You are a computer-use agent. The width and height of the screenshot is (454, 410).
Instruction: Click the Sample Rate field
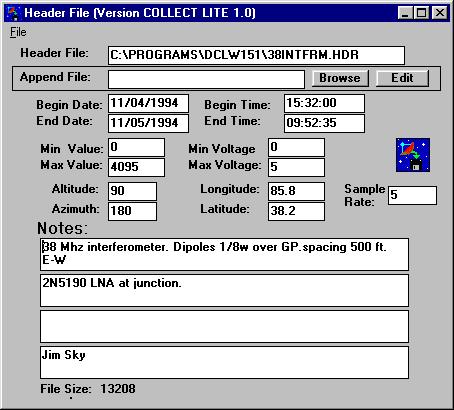[x=412, y=195]
